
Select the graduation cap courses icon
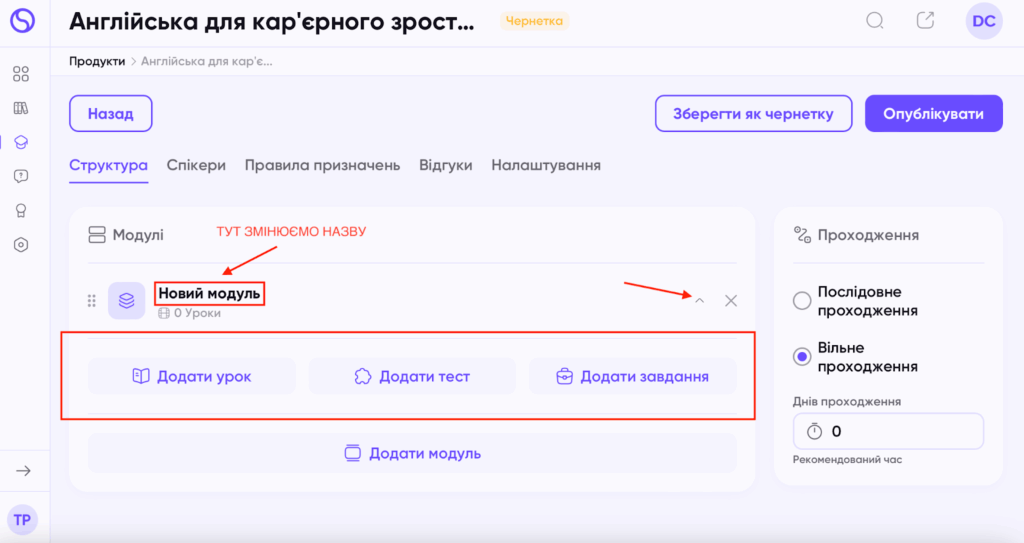tap(21, 142)
